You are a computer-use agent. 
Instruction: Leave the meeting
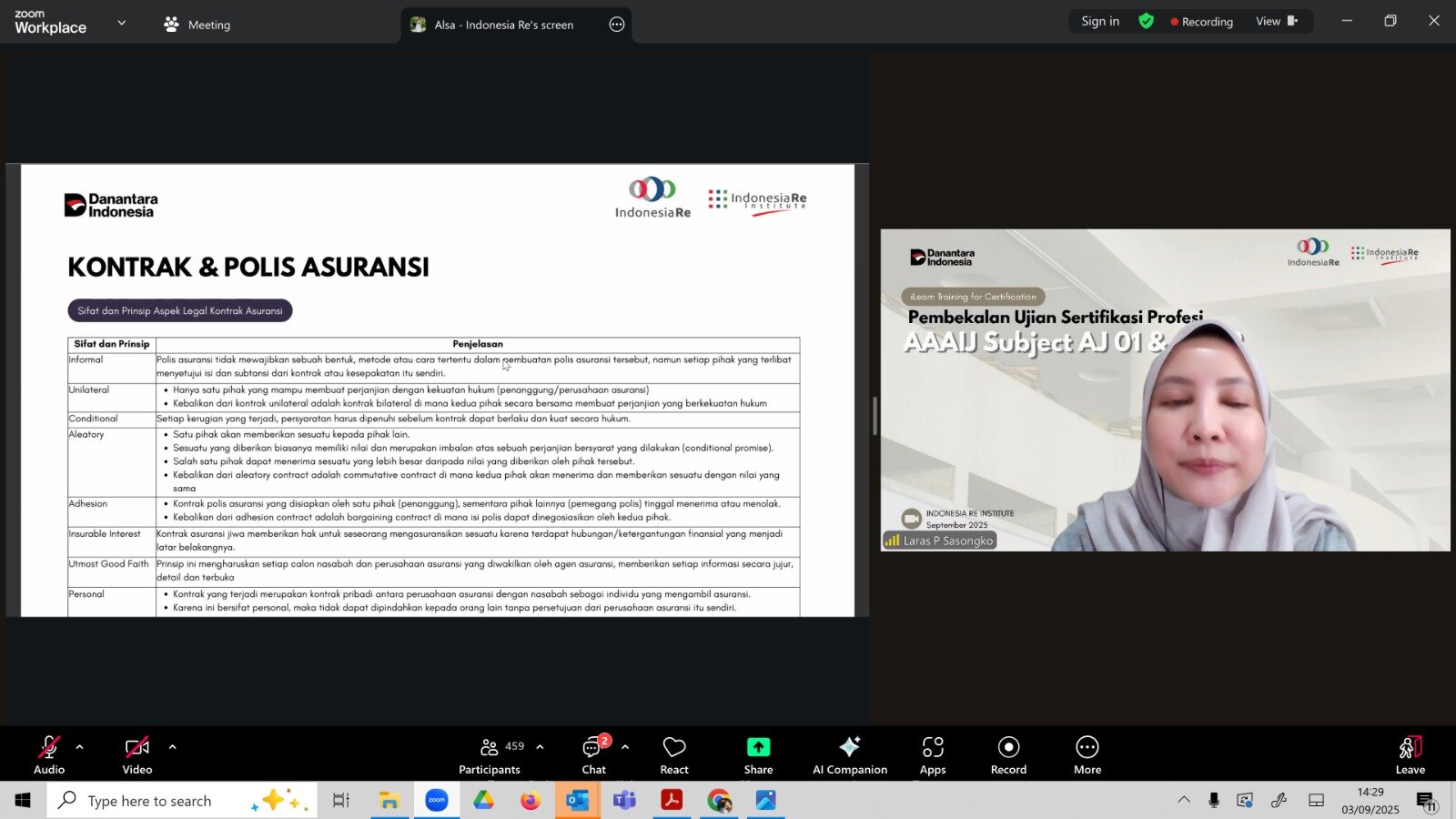(x=1410, y=754)
